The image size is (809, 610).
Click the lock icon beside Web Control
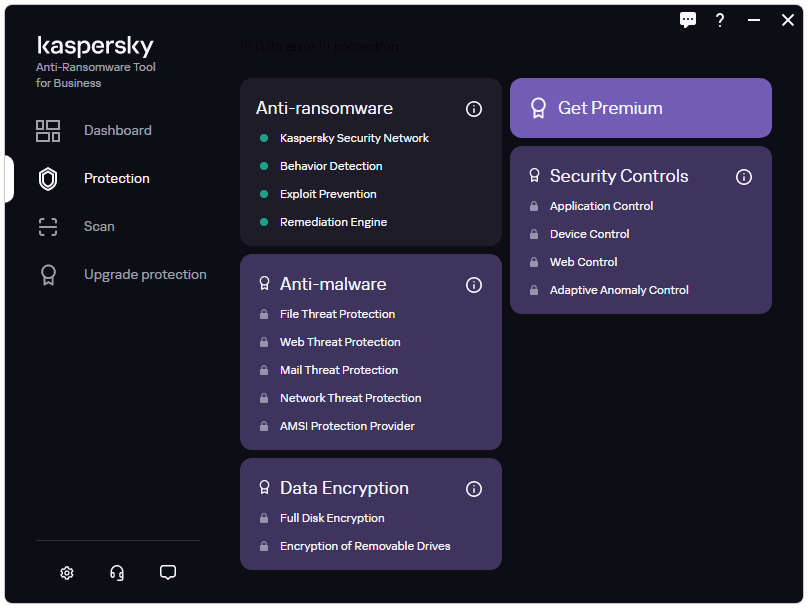[x=534, y=262]
